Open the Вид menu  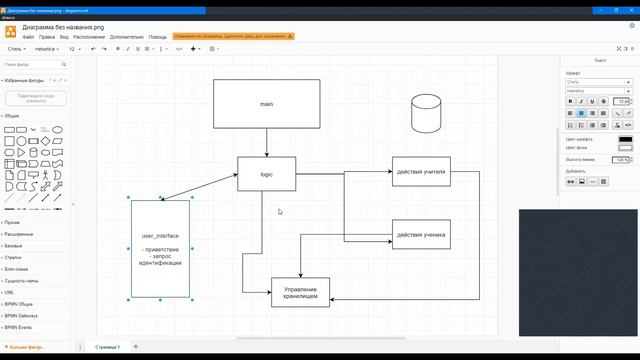pyautogui.click(x=64, y=37)
